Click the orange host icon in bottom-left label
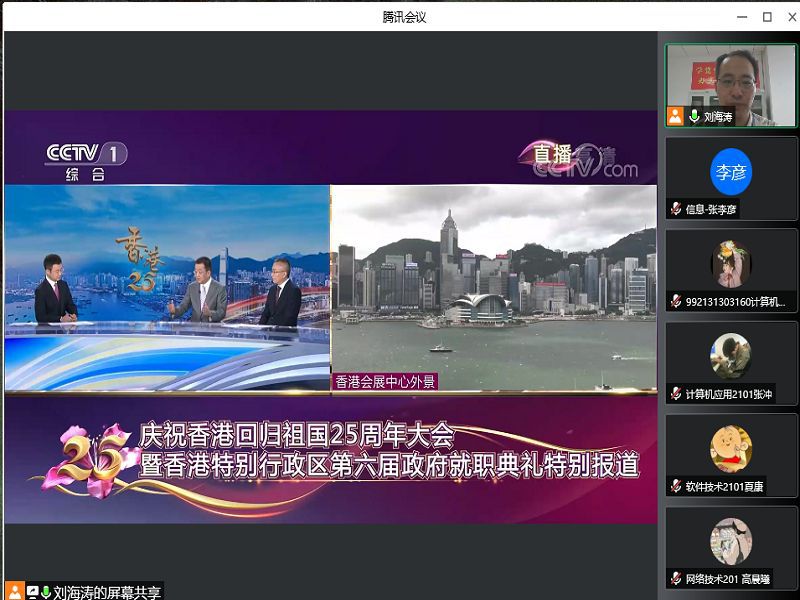 tap(14, 591)
